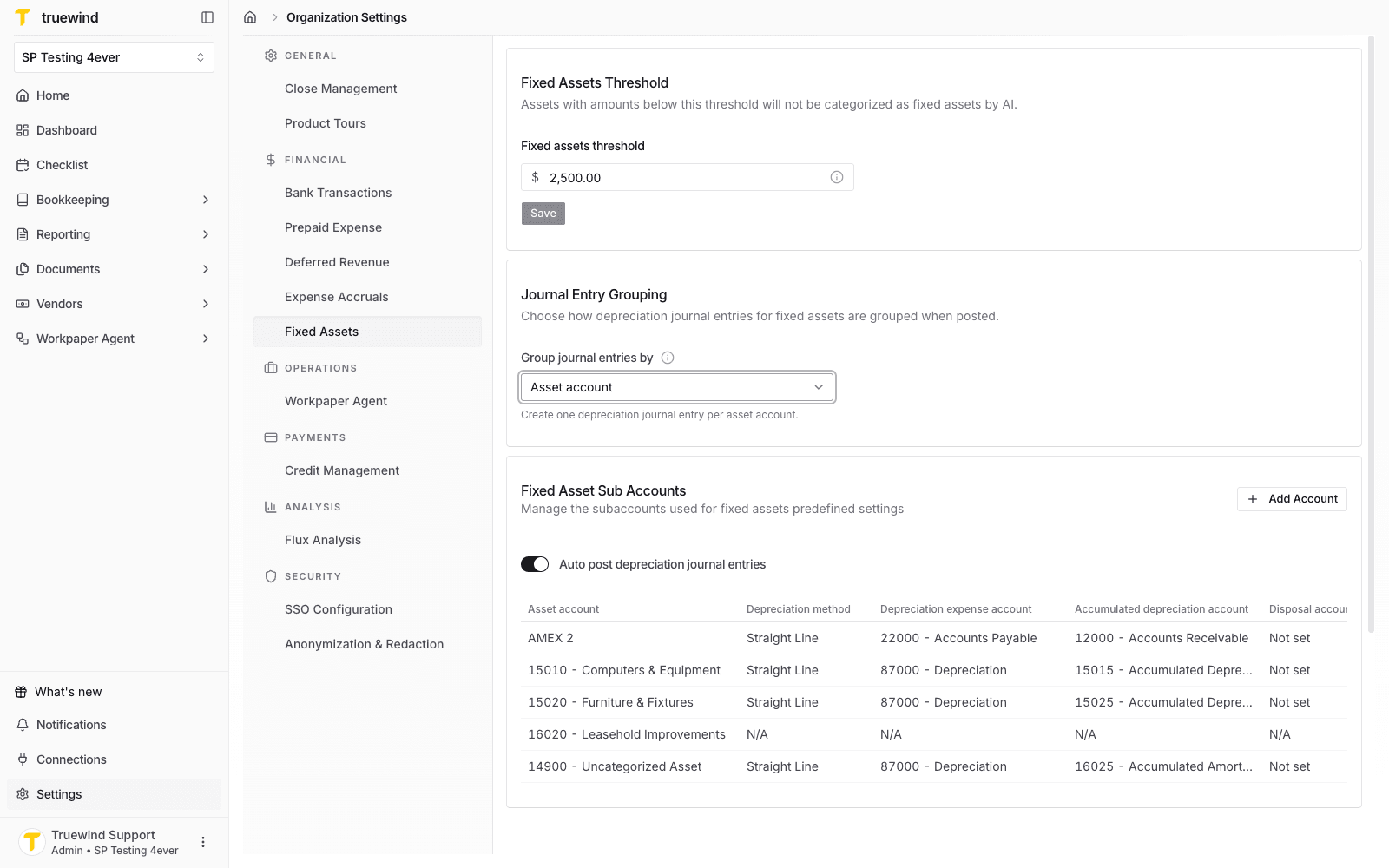Open Close Management settings
Image resolution: width=1389 pixels, height=868 pixels.
pos(367,89)
